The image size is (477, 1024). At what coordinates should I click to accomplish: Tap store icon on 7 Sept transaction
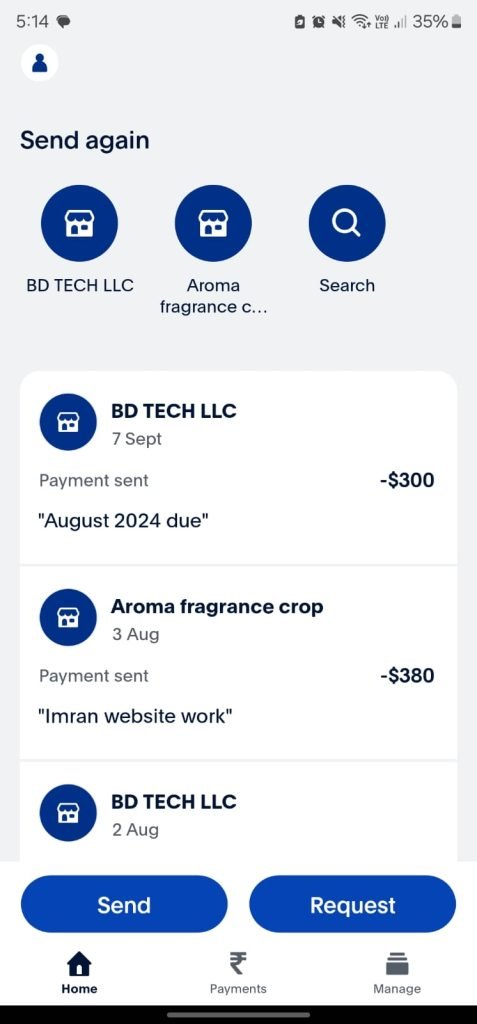click(x=68, y=422)
